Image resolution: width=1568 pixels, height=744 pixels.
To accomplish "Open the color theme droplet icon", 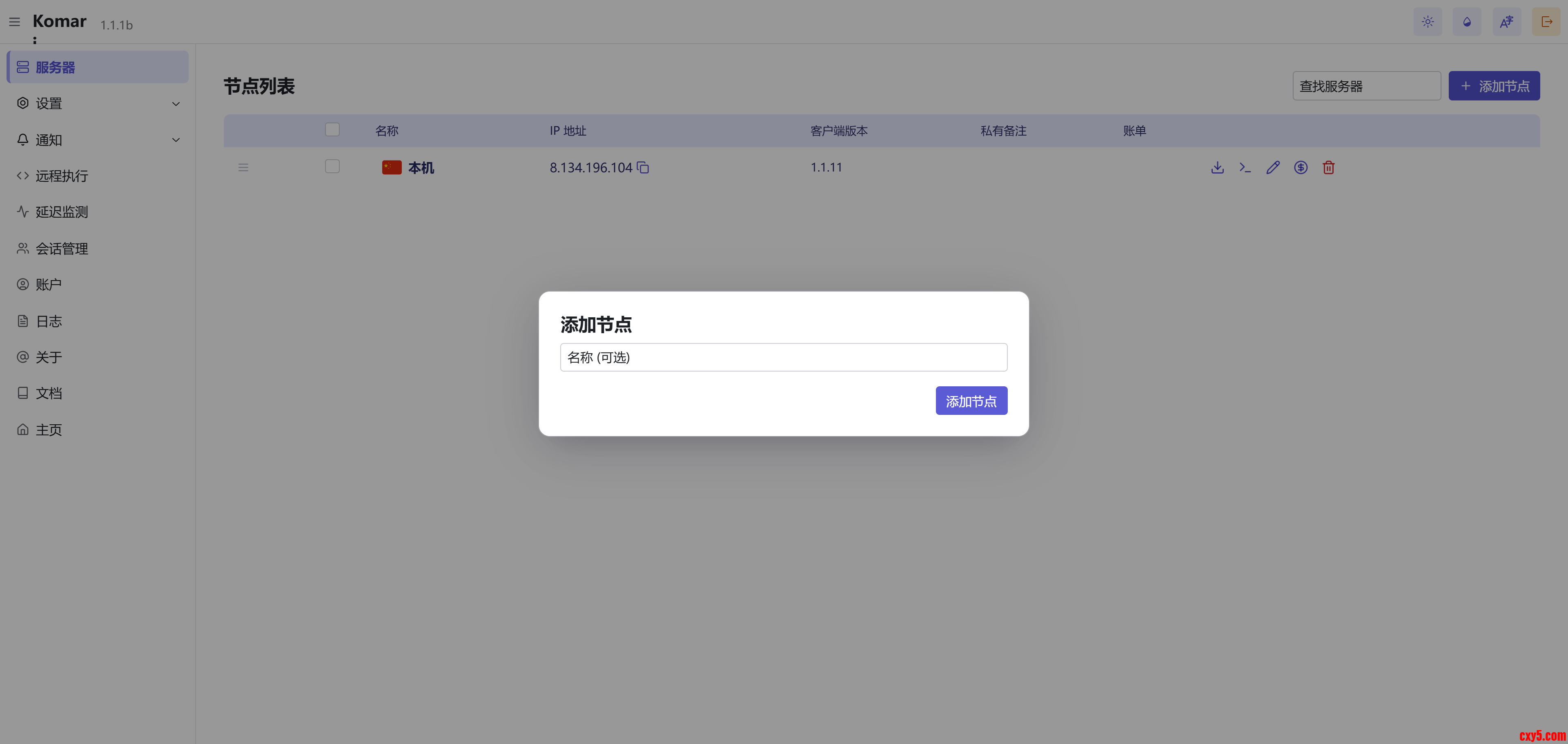I will click(1467, 22).
